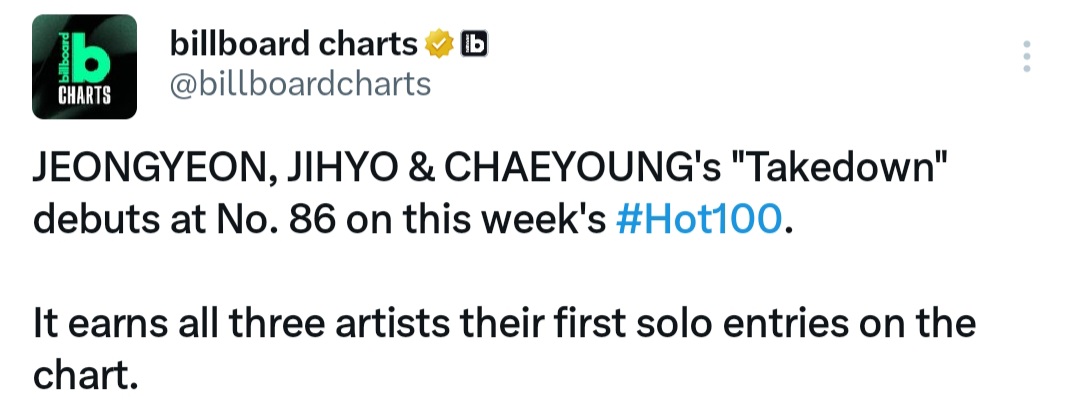Click the 'billboard charts' display name

[293, 45]
